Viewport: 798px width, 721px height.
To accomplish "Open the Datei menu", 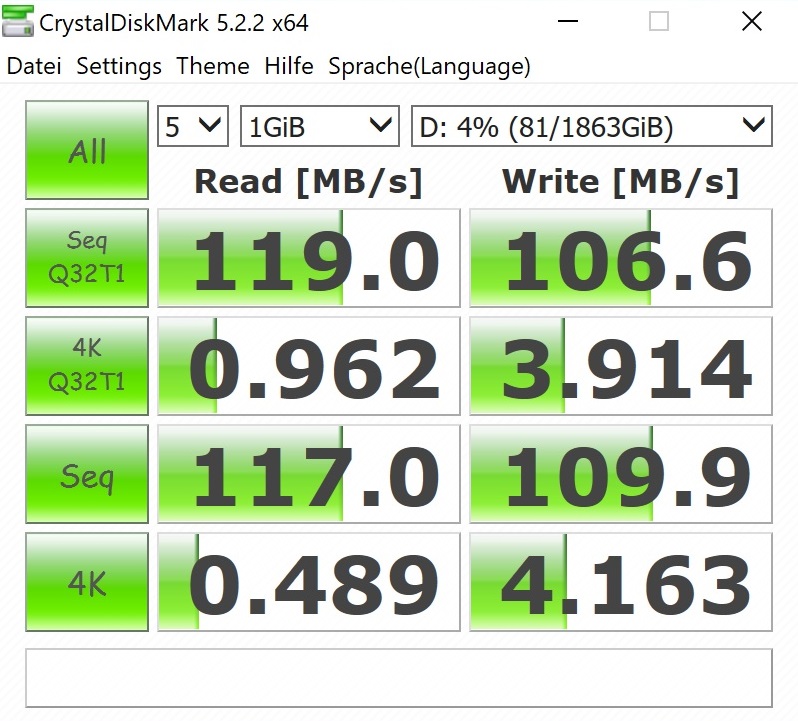I will pyautogui.click(x=34, y=67).
